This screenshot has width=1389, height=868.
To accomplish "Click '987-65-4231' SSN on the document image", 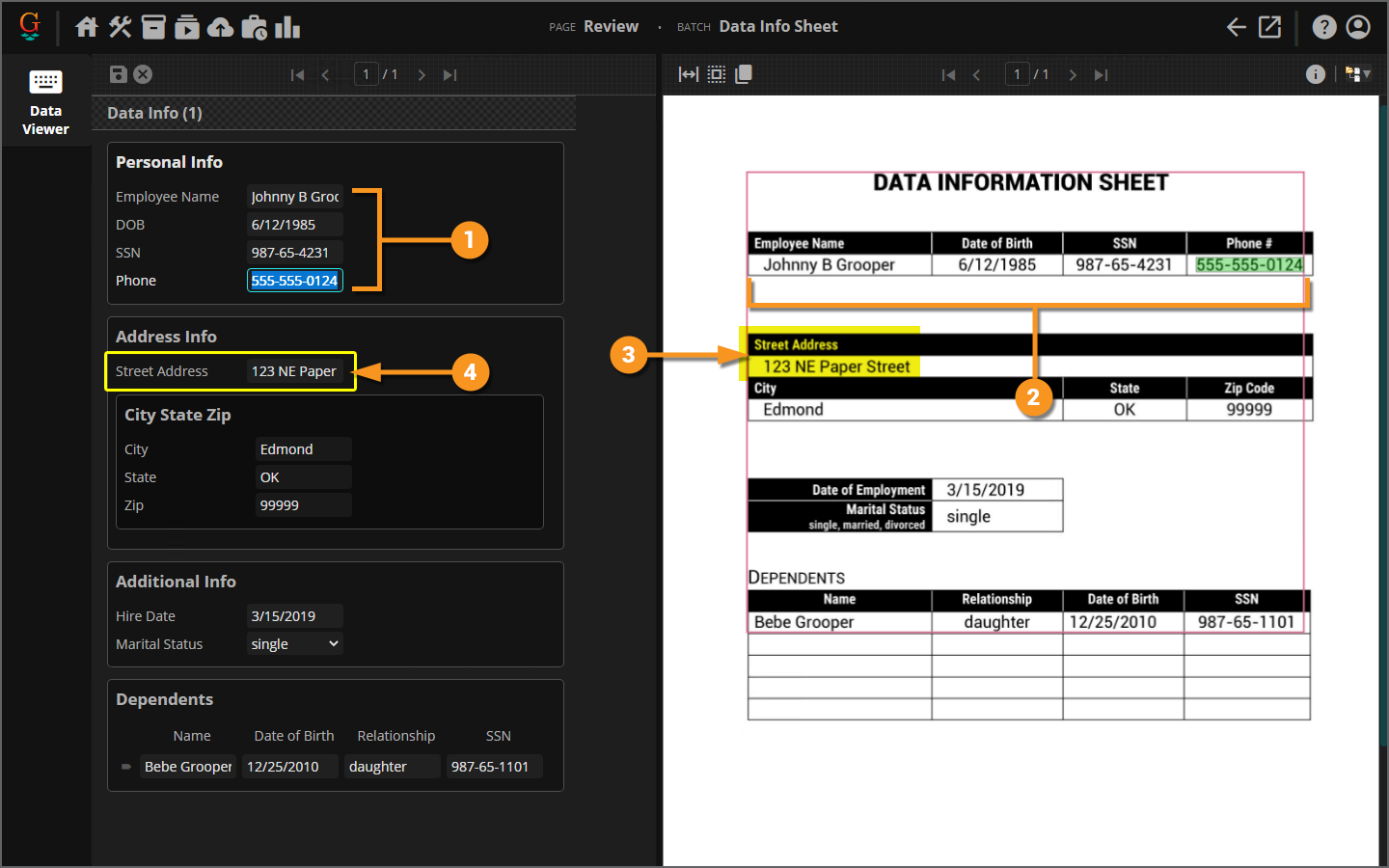I will (1124, 264).
